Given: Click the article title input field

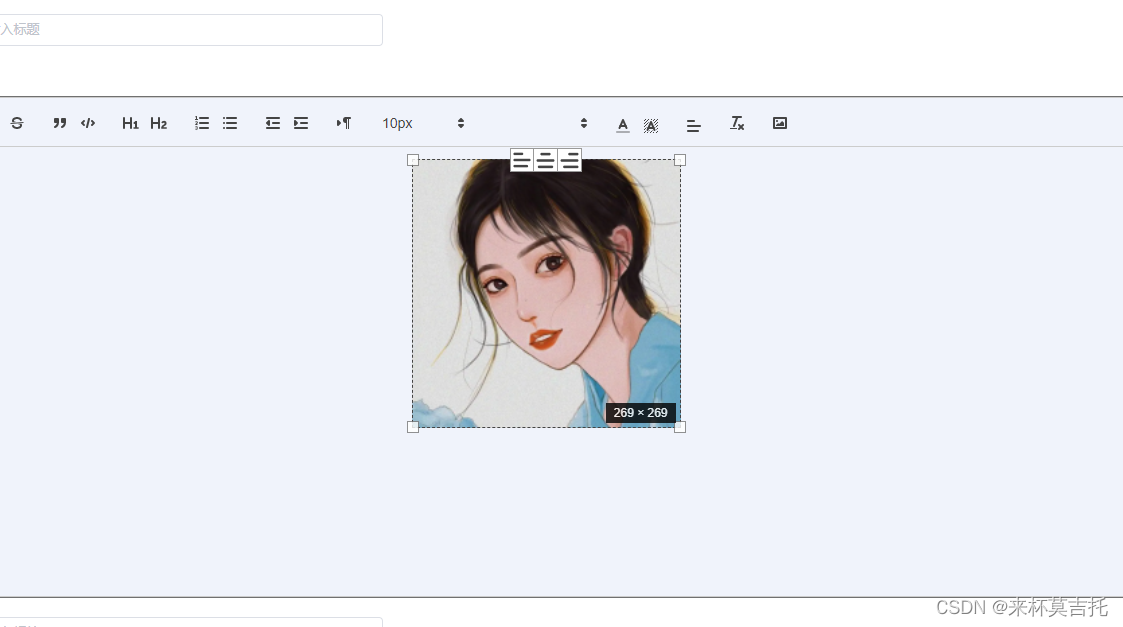Looking at the screenshot, I should pos(190,30).
